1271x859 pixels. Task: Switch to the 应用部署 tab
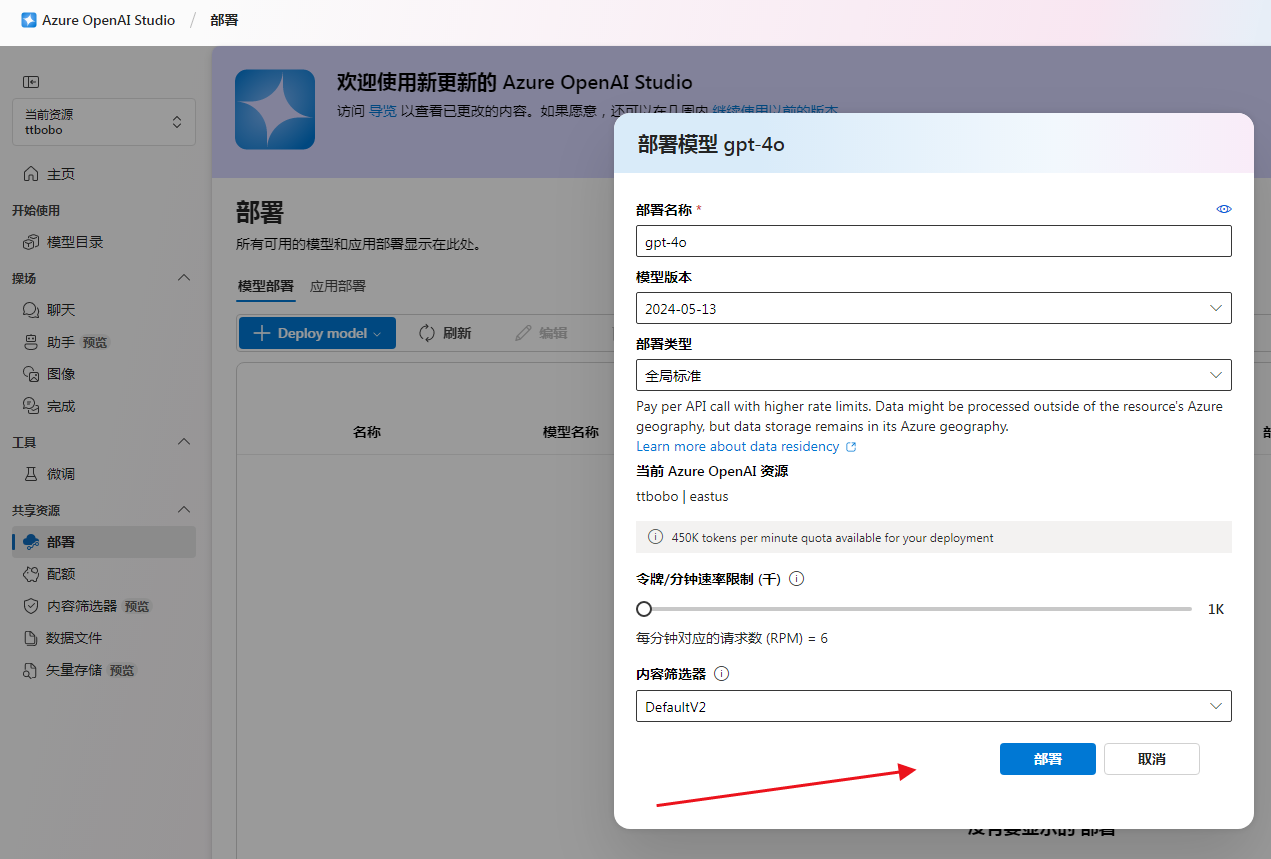click(338, 286)
